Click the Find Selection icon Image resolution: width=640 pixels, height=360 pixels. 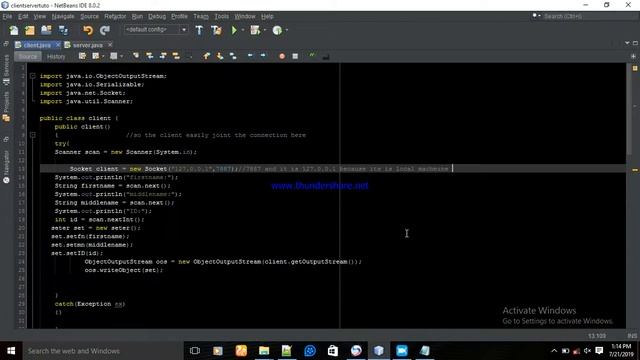coord(136,56)
